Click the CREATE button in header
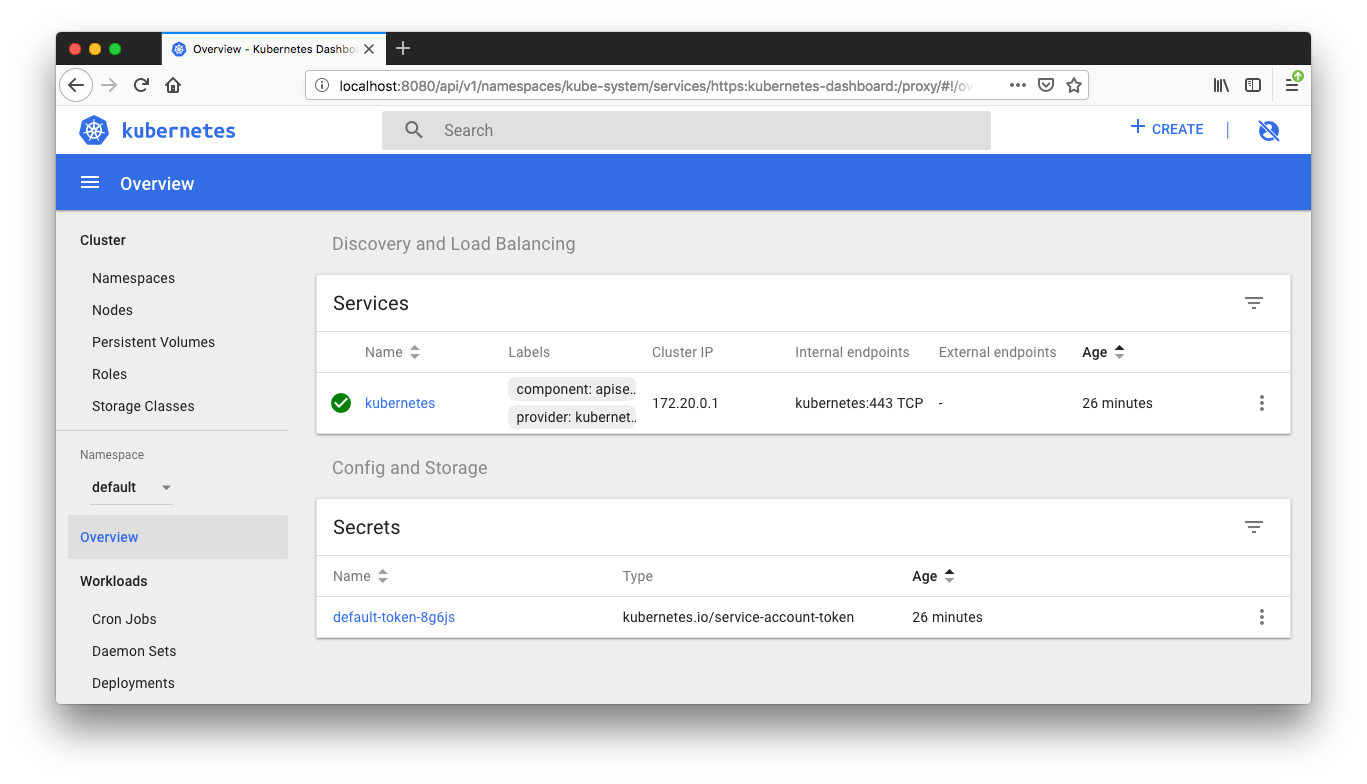Image resolution: width=1367 pixels, height=784 pixels. pyautogui.click(x=1167, y=129)
